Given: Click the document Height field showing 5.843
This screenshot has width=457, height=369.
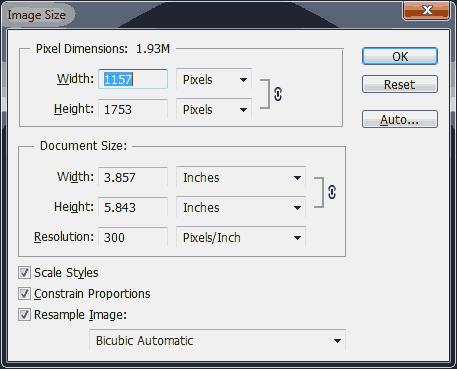Looking at the screenshot, I should coord(133,207).
